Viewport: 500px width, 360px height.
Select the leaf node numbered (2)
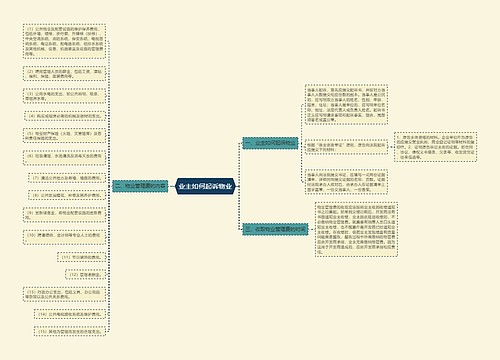point(64,74)
